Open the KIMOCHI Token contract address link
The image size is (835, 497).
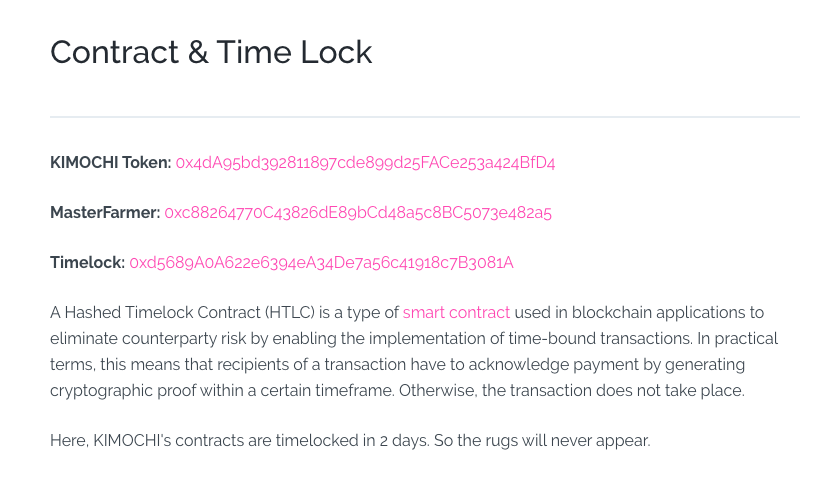tap(365, 162)
